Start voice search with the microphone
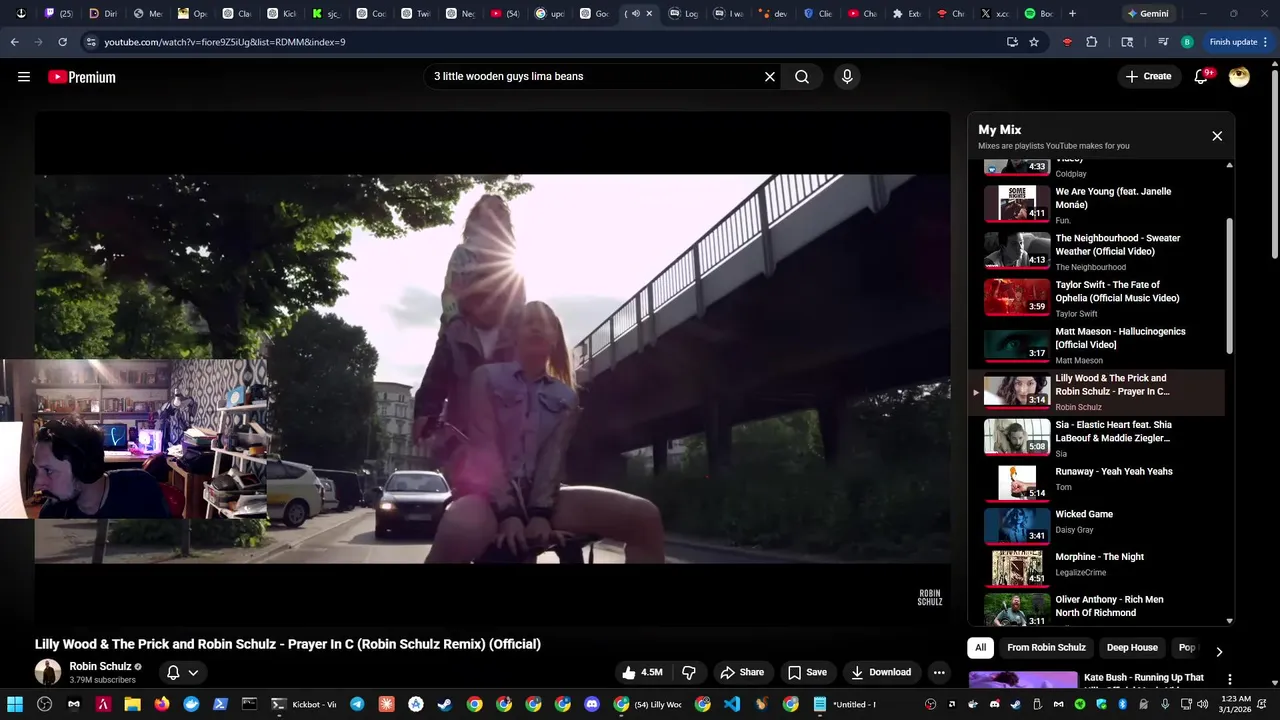 [x=847, y=77]
